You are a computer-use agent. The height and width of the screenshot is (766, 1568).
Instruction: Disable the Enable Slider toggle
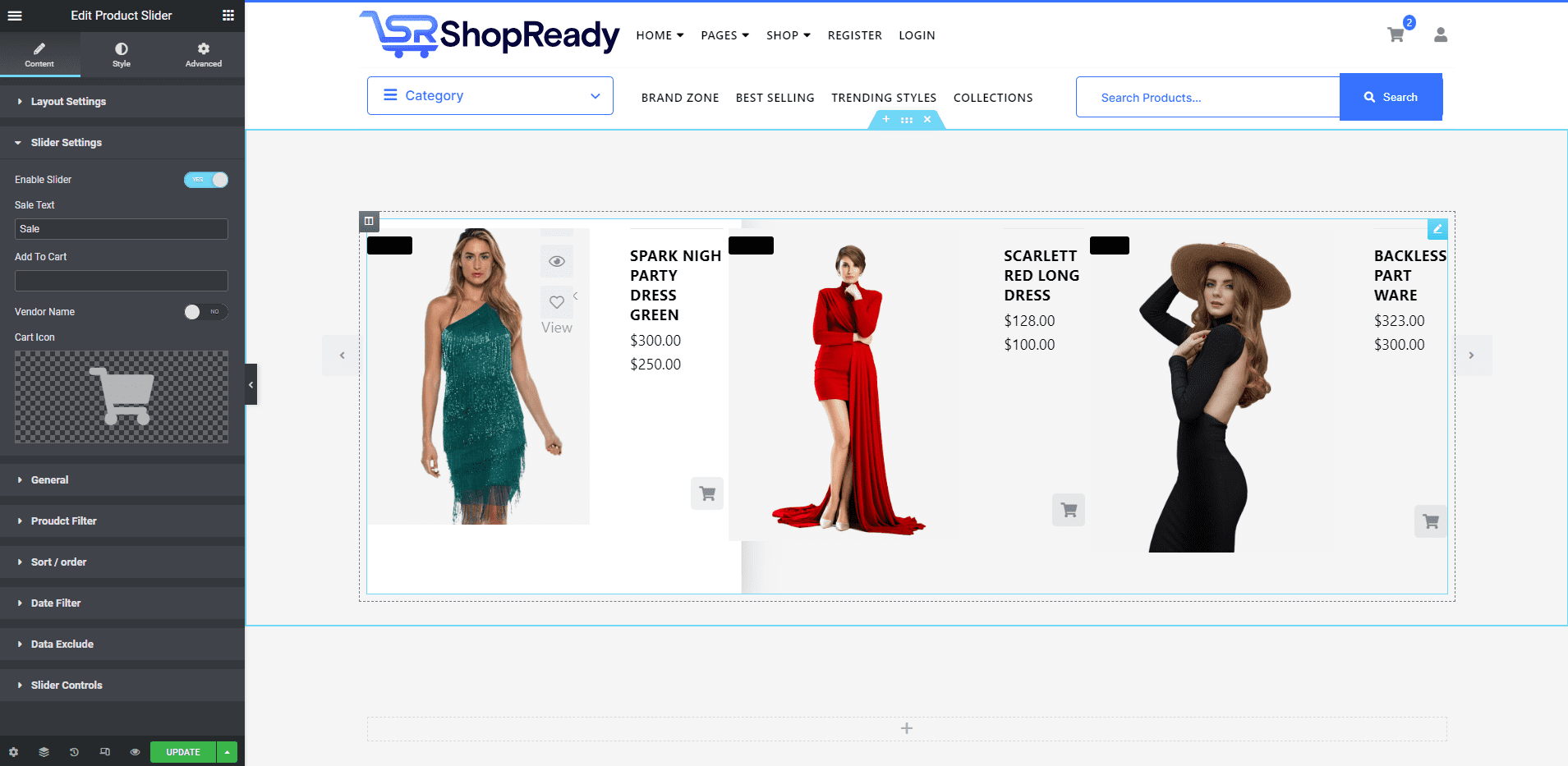[x=206, y=180]
